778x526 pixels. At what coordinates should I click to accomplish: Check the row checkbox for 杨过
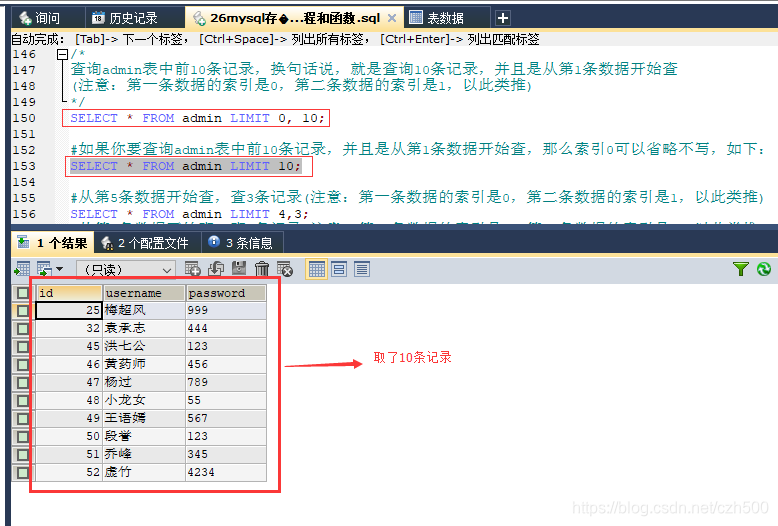(23, 383)
